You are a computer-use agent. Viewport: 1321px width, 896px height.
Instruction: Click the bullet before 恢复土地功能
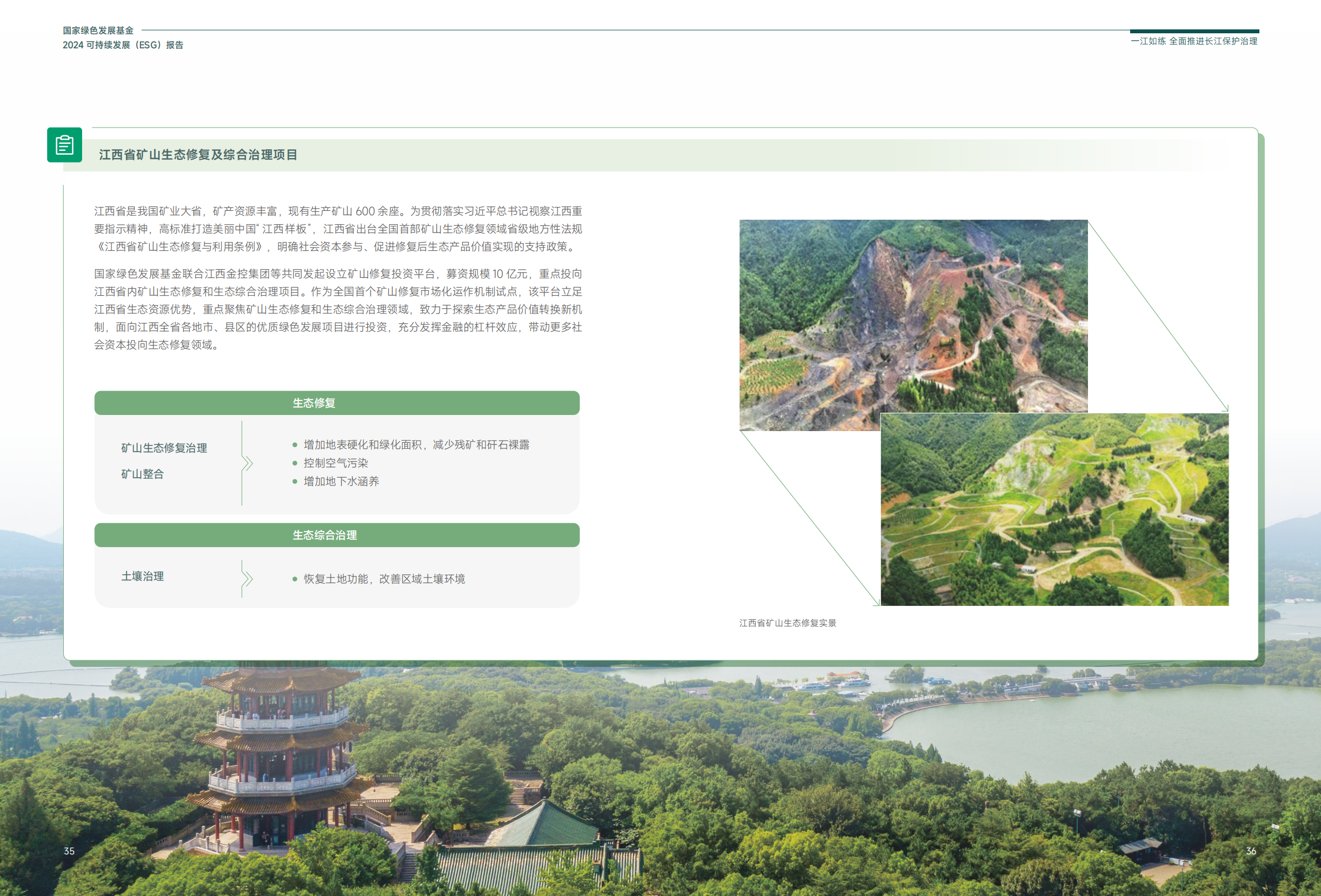tap(295, 579)
